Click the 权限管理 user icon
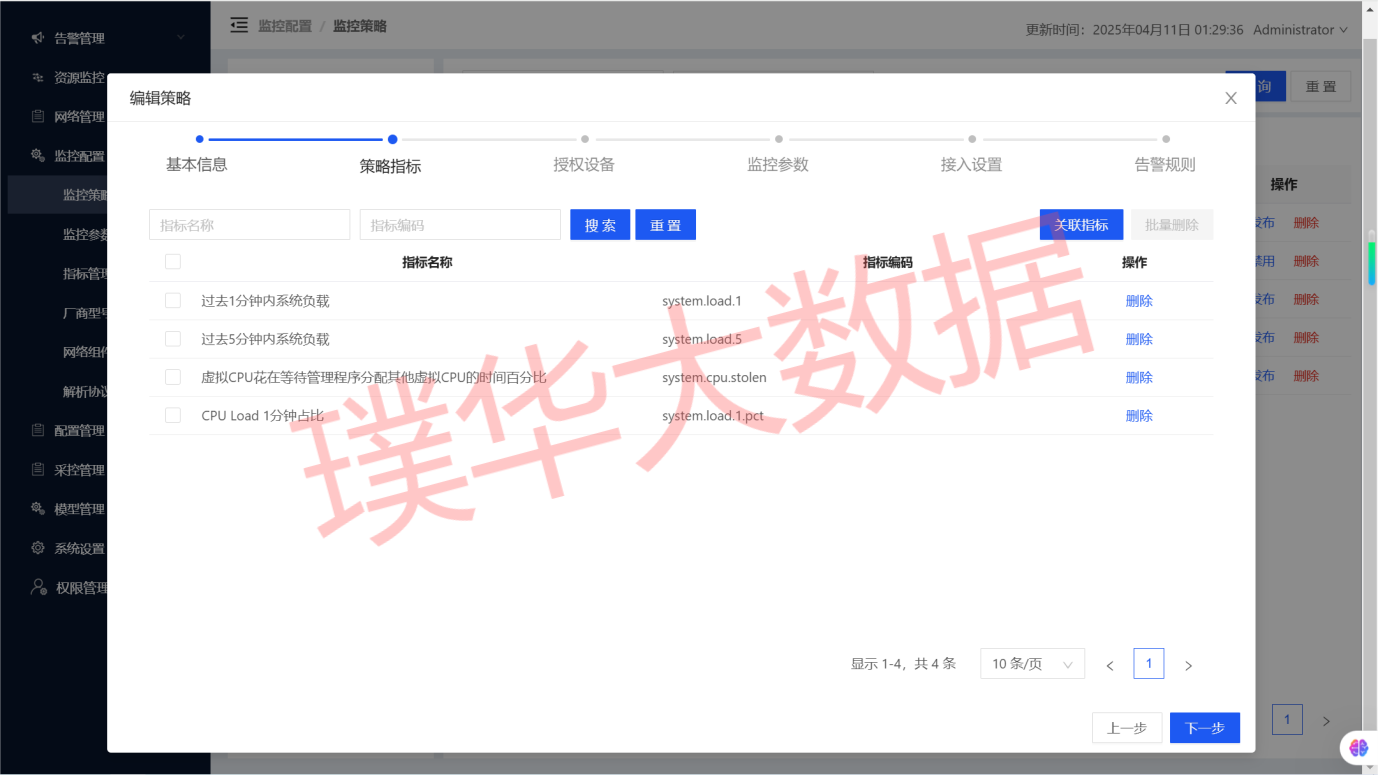1378x775 pixels. pos(38,587)
